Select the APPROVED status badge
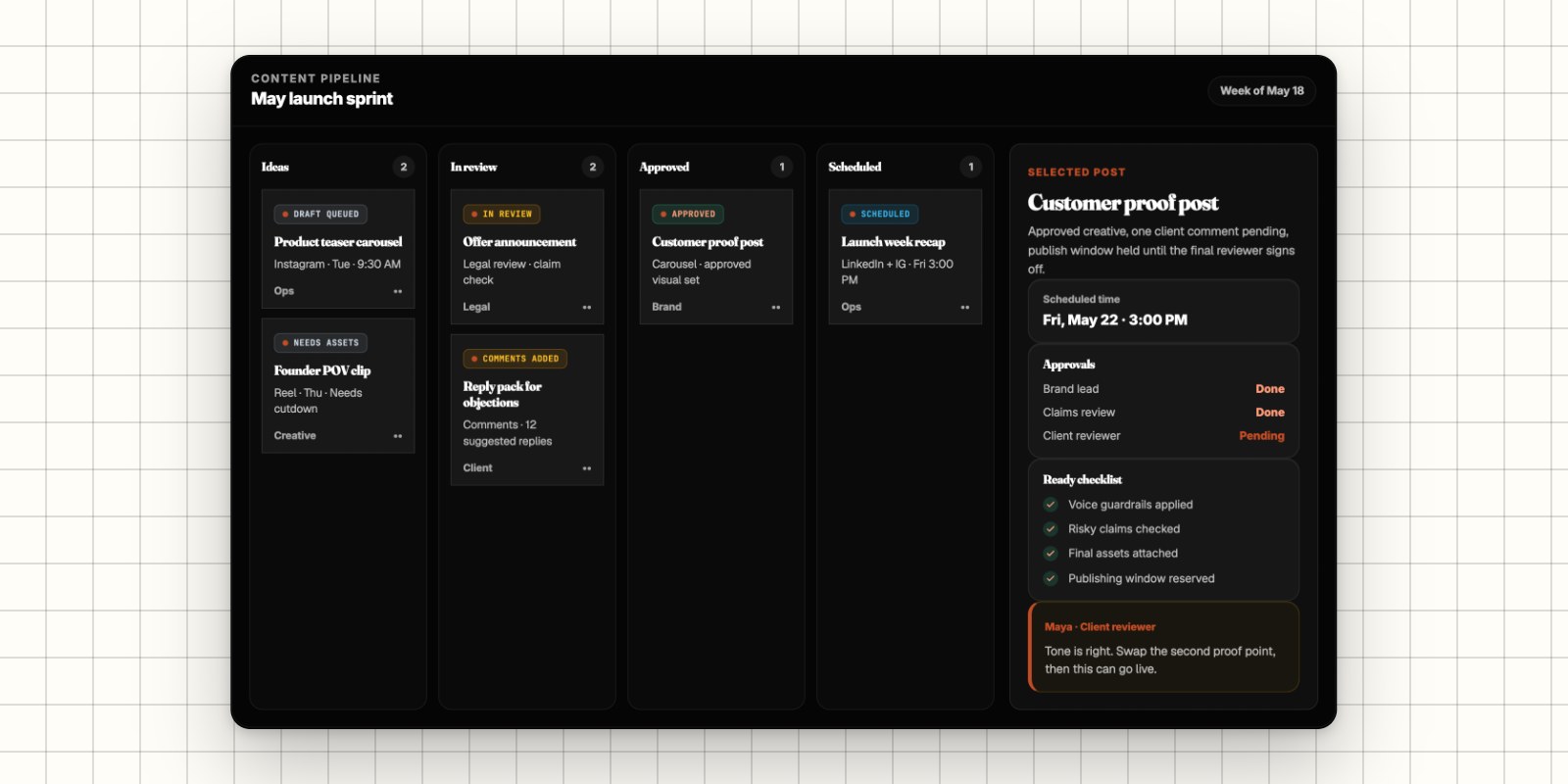This screenshot has height=784, width=1568. pyautogui.click(x=688, y=214)
